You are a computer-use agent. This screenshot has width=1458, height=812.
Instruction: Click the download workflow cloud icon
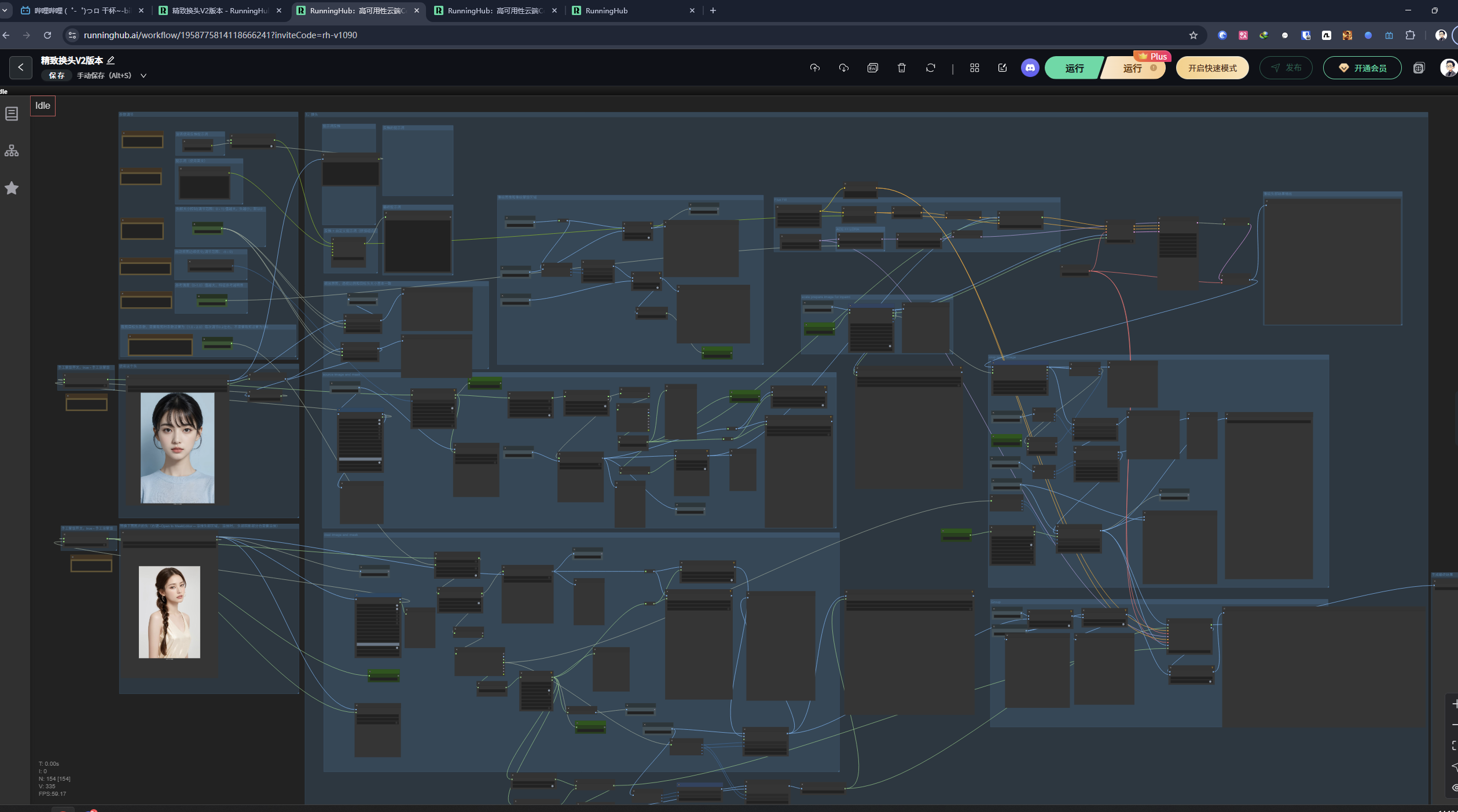tap(843, 68)
